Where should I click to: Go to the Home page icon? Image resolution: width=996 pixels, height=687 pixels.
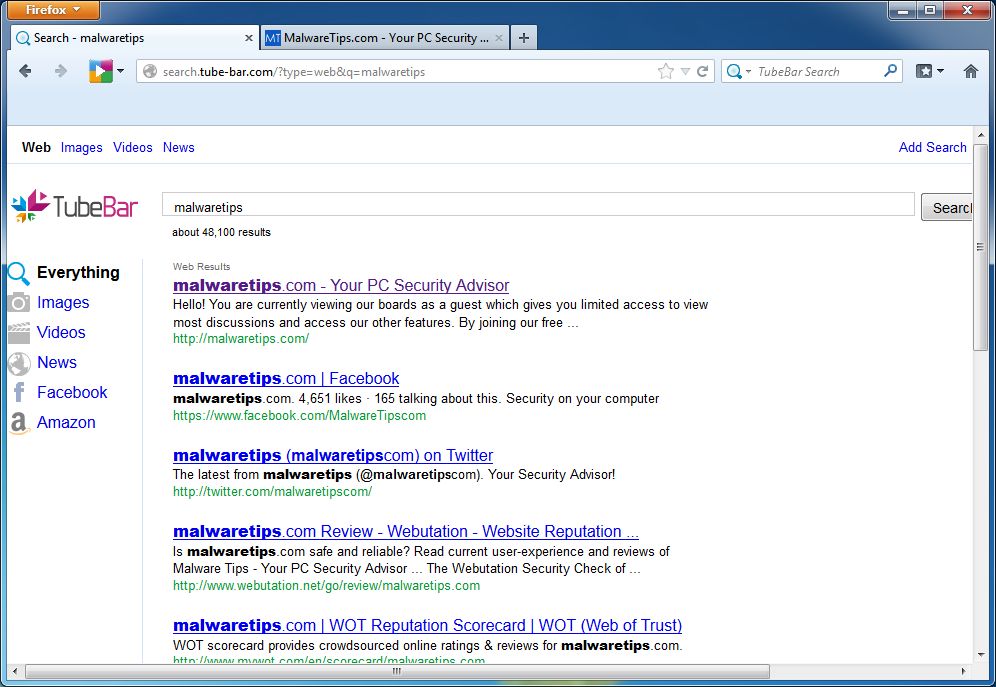(x=971, y=71)
